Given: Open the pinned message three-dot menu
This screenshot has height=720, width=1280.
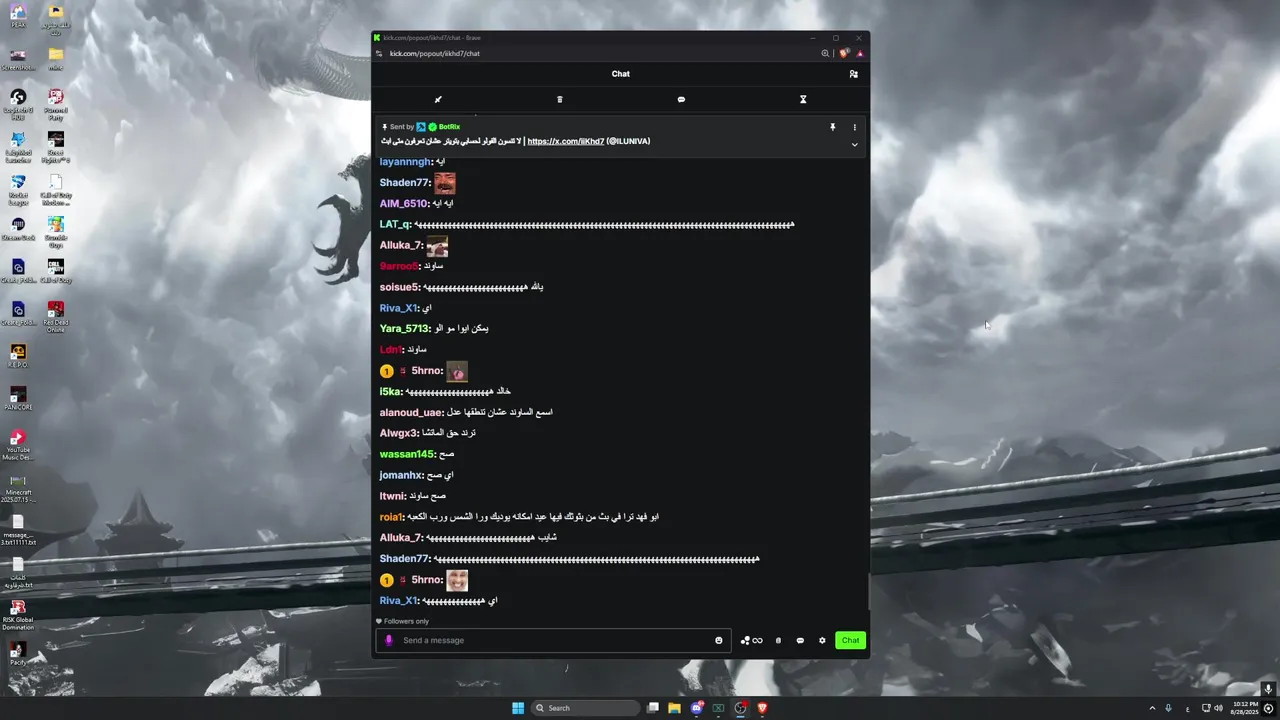Looking at the screenshot, I should tap(854, 127).
